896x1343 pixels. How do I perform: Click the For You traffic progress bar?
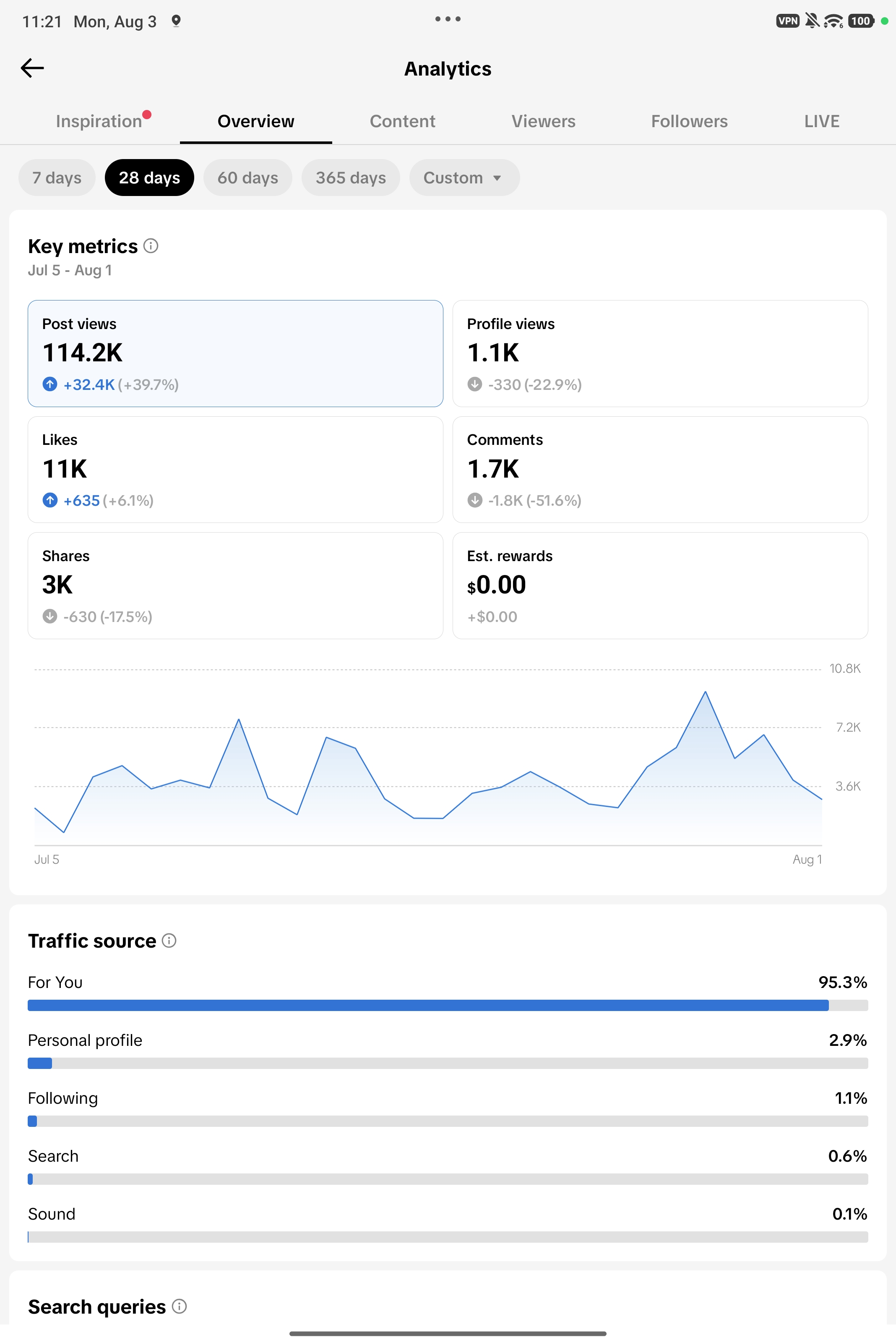point(448,1005)
